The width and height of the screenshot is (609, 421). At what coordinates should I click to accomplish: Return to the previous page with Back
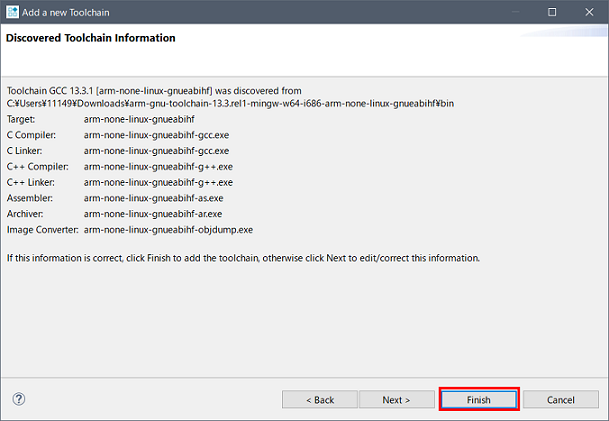click(321, 400)
